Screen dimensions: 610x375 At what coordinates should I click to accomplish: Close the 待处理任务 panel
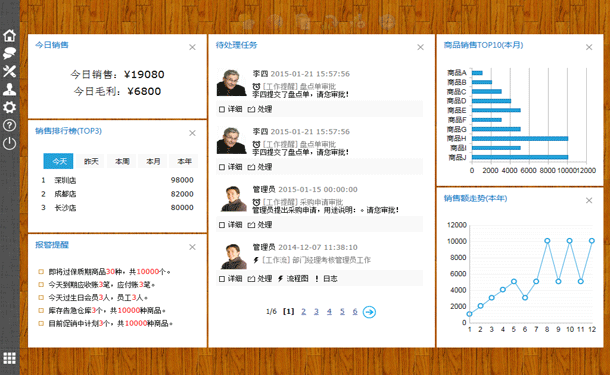[x=421, y=47]
